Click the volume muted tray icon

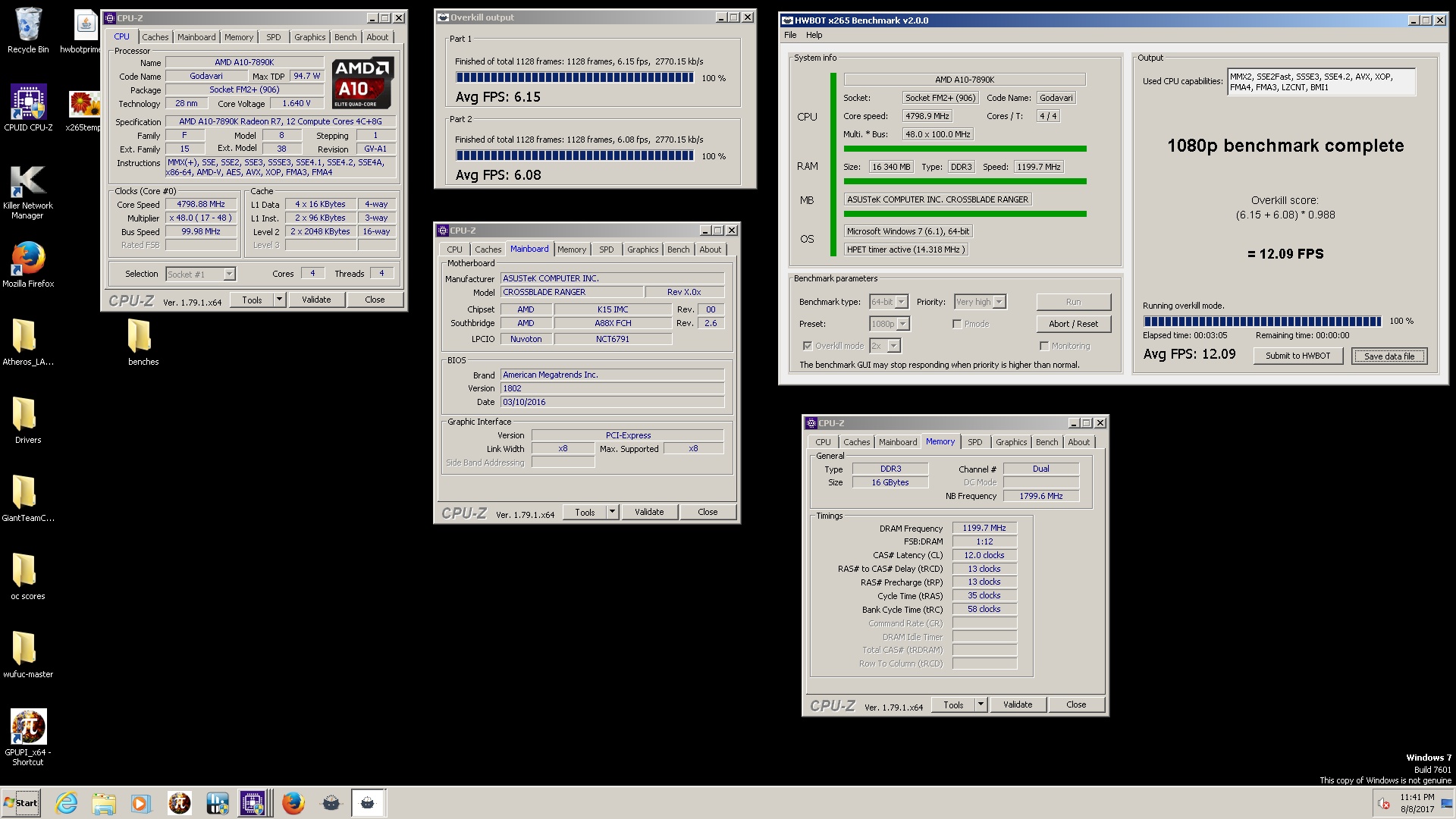pyautogui.click(x=1383, y=804)
